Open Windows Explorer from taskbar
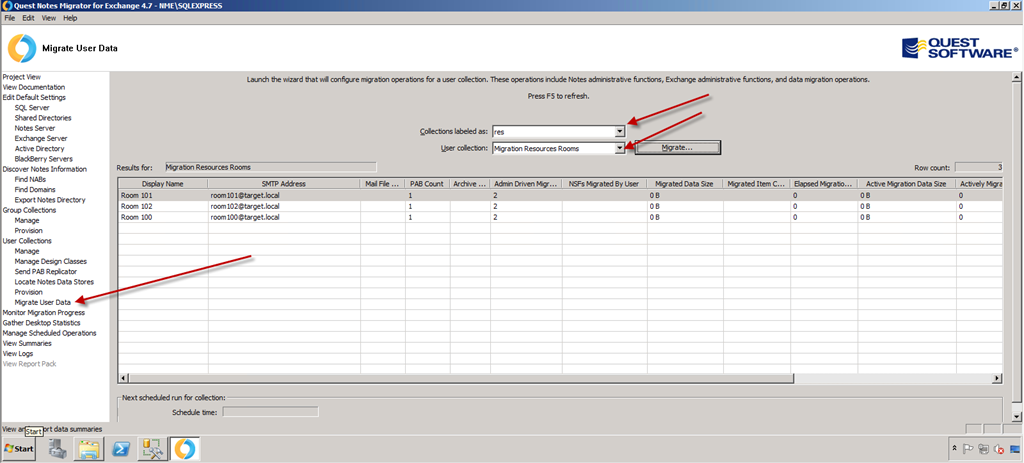This screenshot has height=463, width=1024. [89, 449]
